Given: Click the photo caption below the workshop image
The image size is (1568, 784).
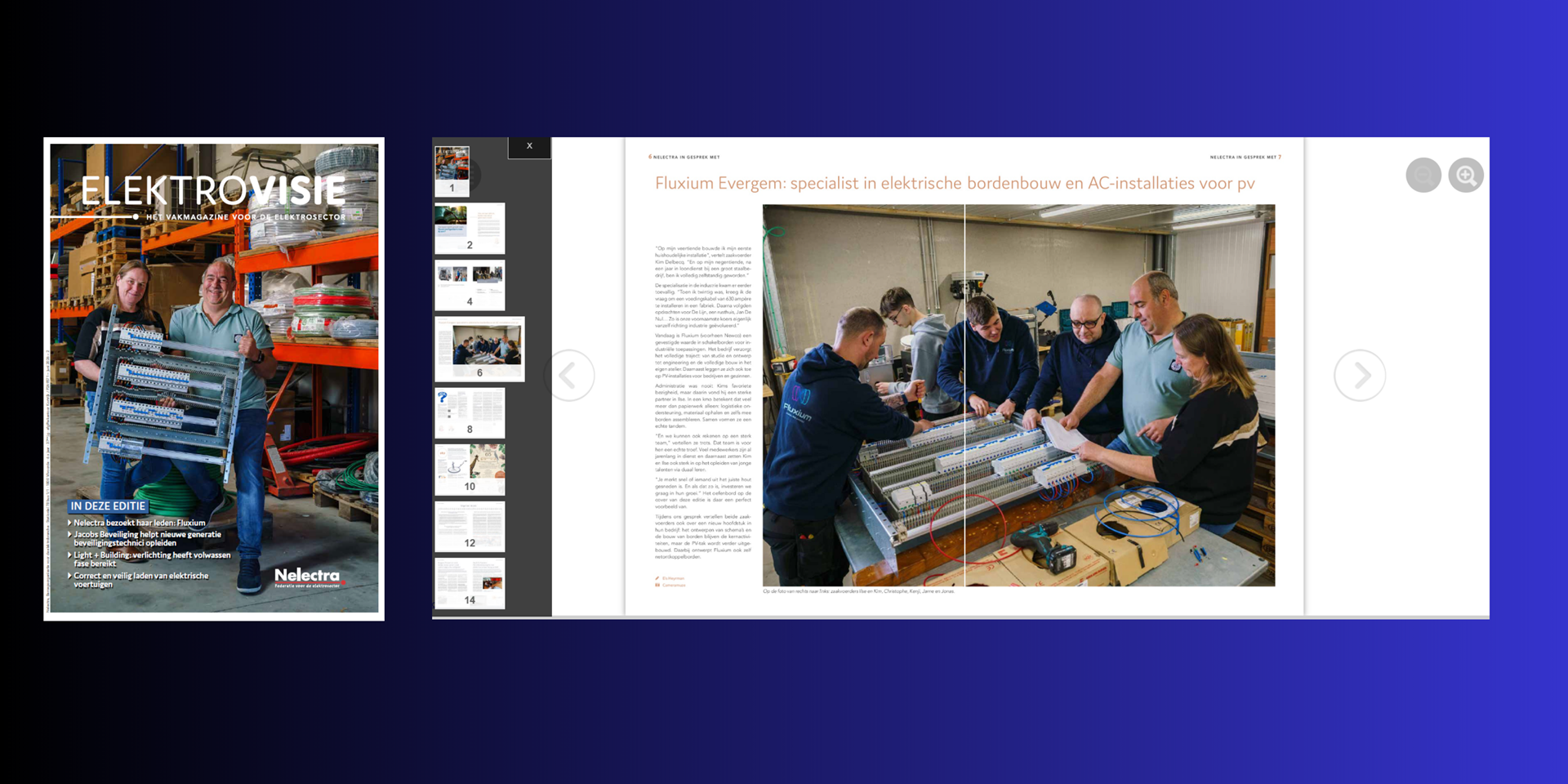Looking at the screenshot, I should click(x=858, y=591).
